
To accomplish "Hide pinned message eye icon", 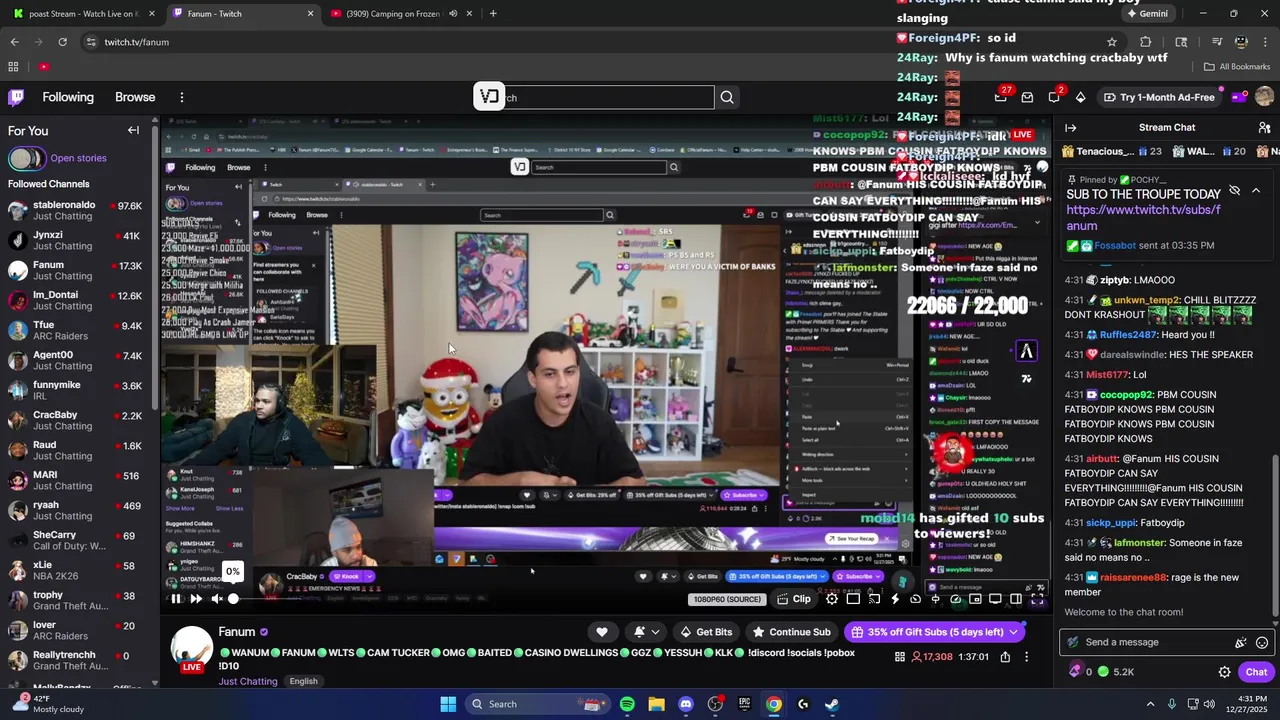I will [1234, 190].
